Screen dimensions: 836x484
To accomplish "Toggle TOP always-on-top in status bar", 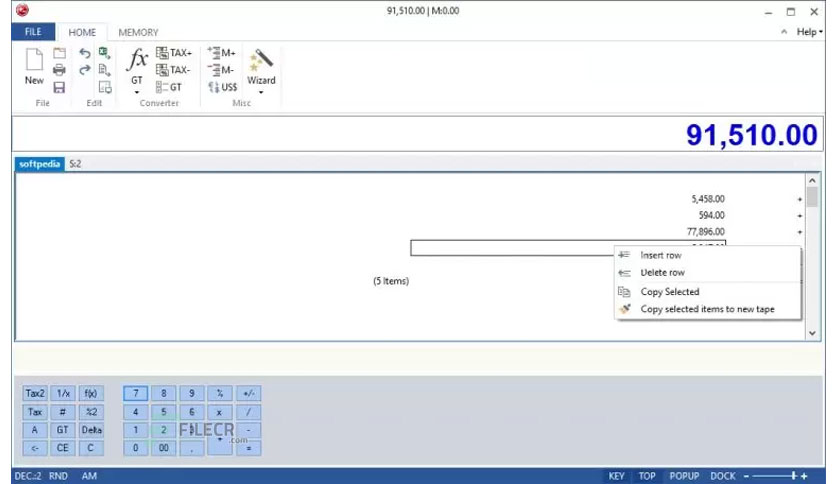I will tap(647, 476).
